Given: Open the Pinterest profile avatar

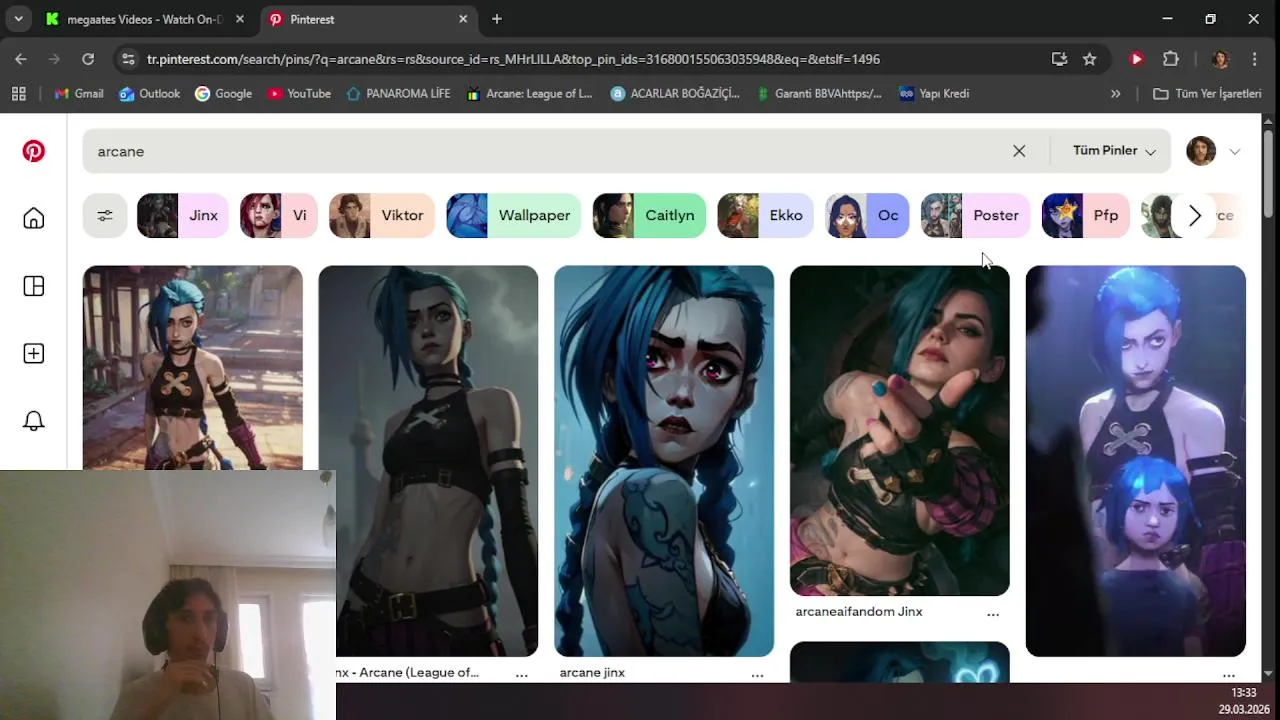Looking at the screenshot, I should pos(1201,151).
